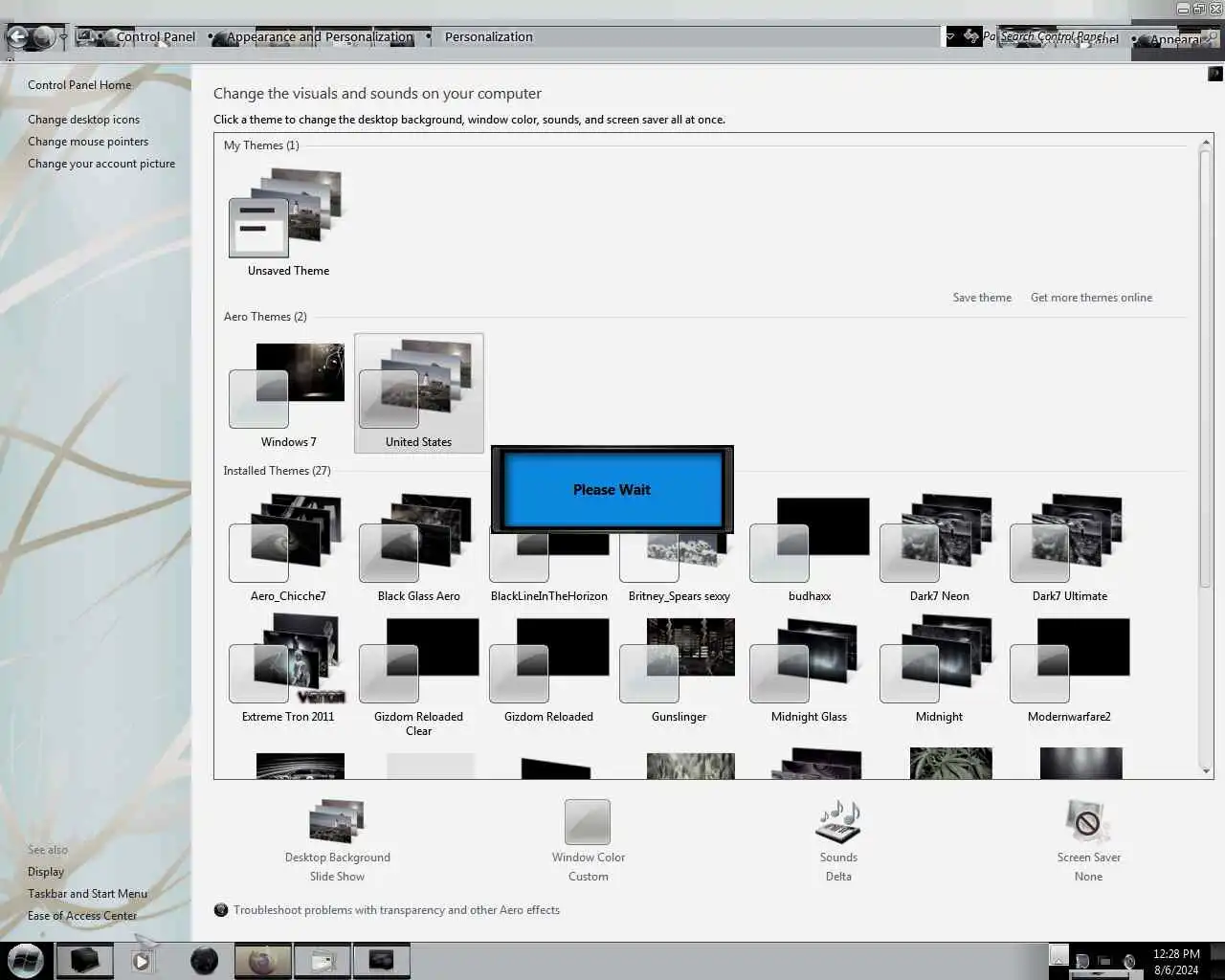Open Display under See also

pos(46,872)
